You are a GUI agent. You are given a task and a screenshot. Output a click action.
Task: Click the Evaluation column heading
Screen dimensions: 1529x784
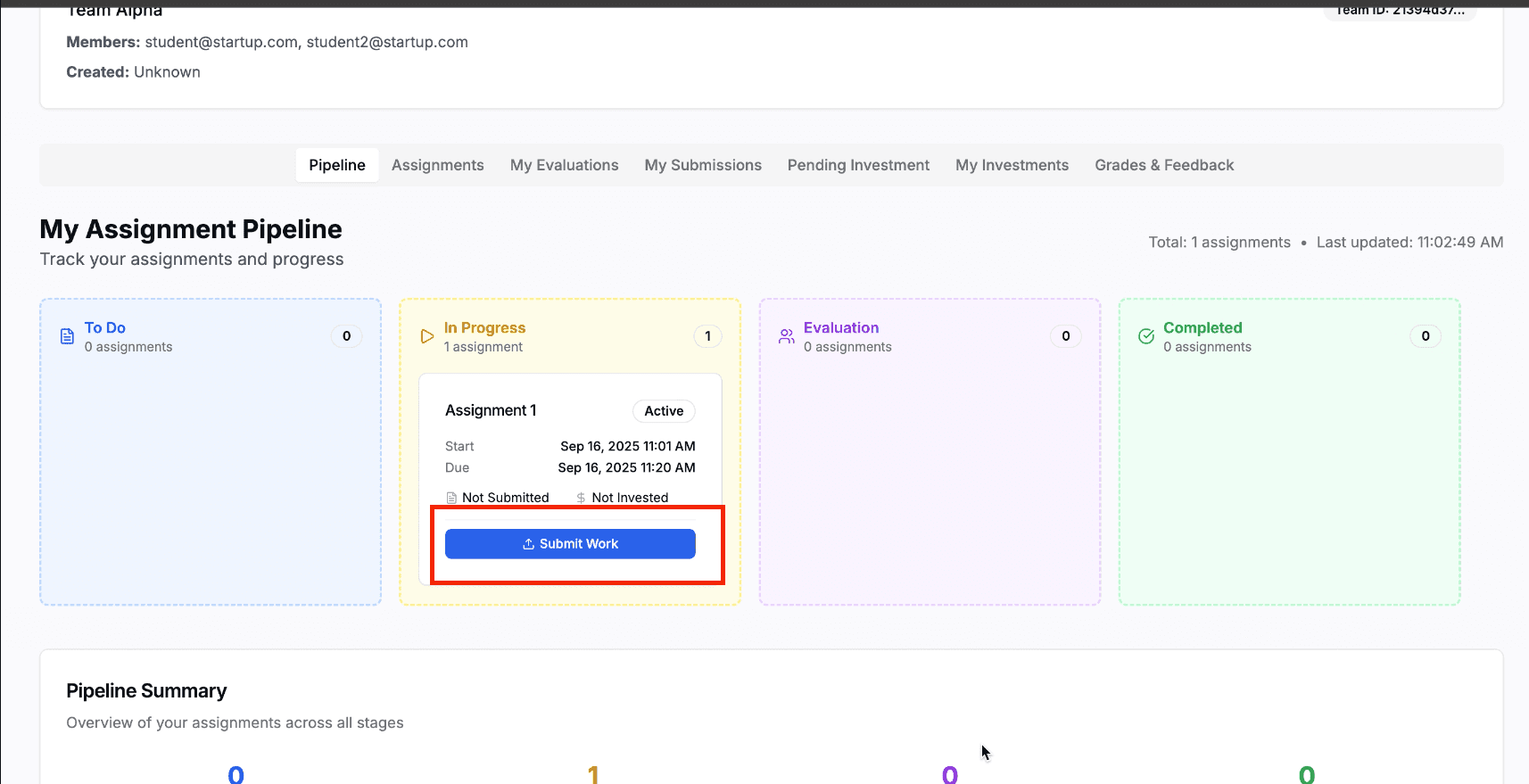[841, 327]
